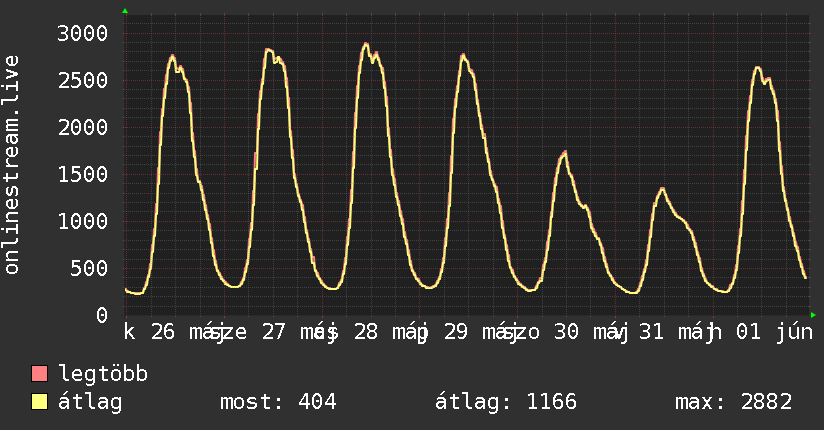Viewport: 824px width, 430px height.
Task: Select the most: 404 value
Action: (278, 402)
